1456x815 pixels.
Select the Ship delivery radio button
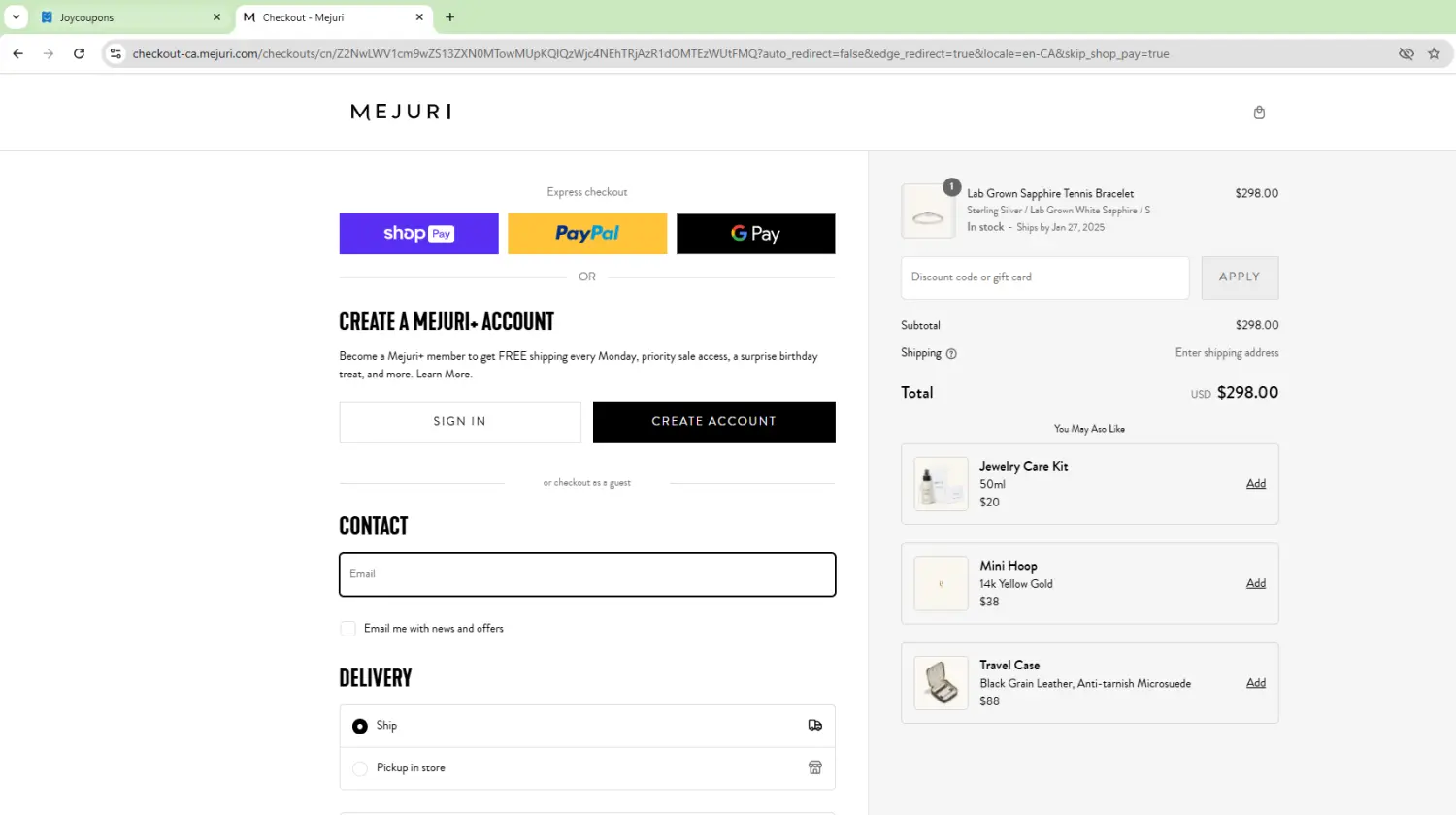coord(360,726)
